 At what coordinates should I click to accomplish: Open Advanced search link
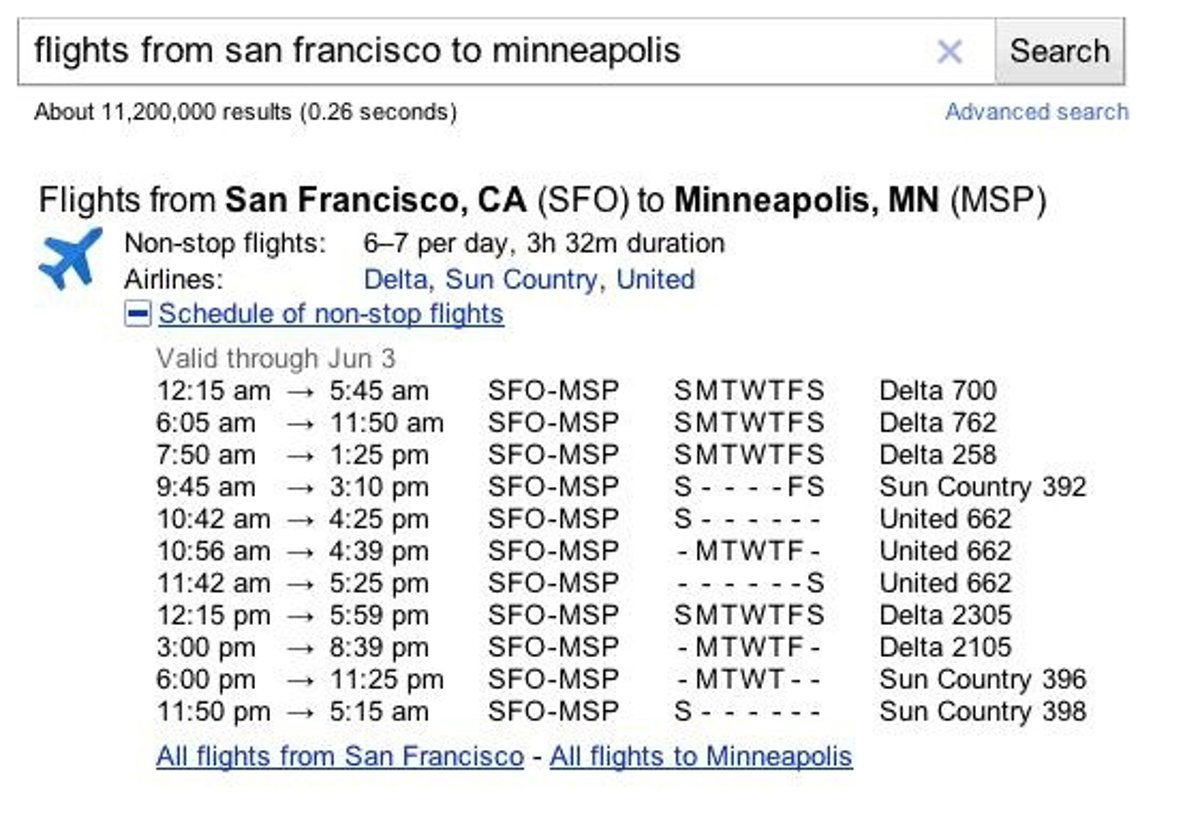pyautogui.click(x=1036, y=112)
